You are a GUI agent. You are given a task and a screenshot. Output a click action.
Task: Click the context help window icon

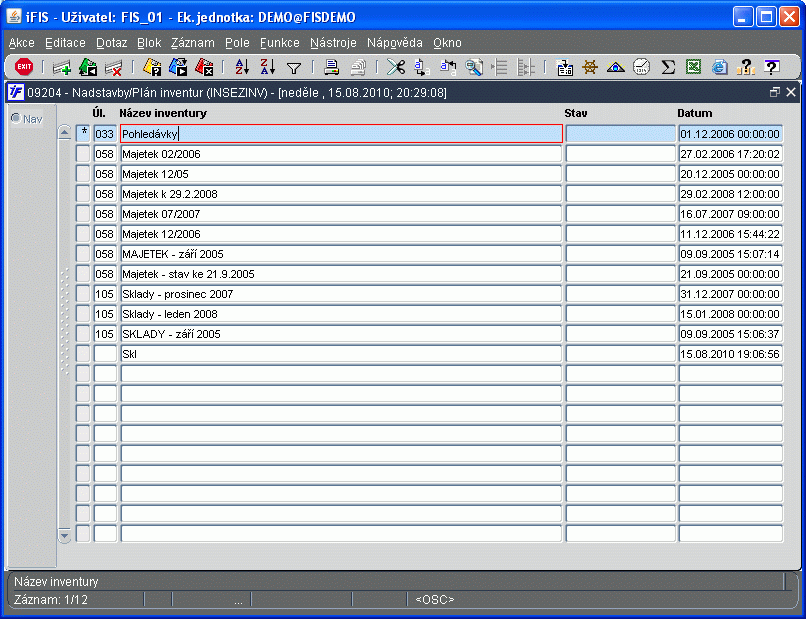pos(772,67)
